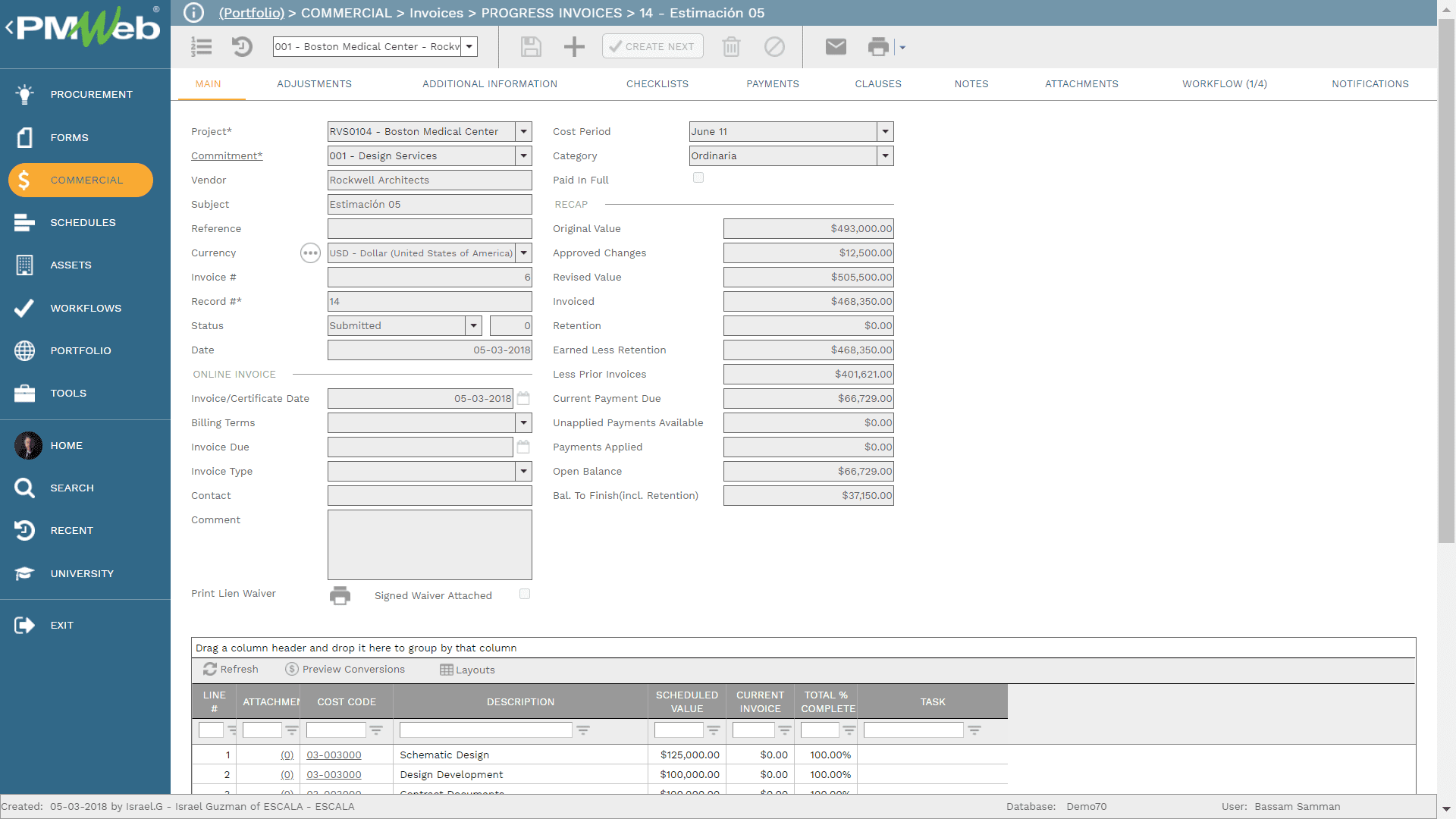
Task: Open the Procurement module in the sidebar
Action: 85,95
